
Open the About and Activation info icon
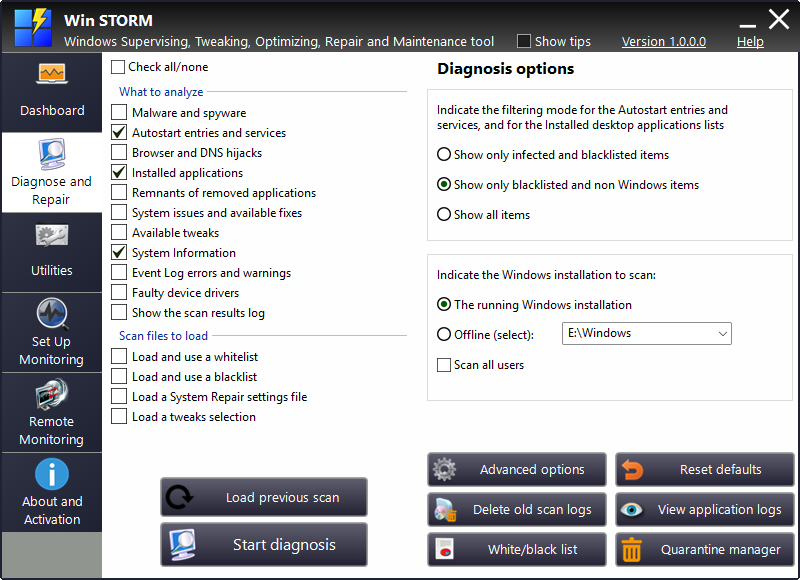click(x=52, y=474)
